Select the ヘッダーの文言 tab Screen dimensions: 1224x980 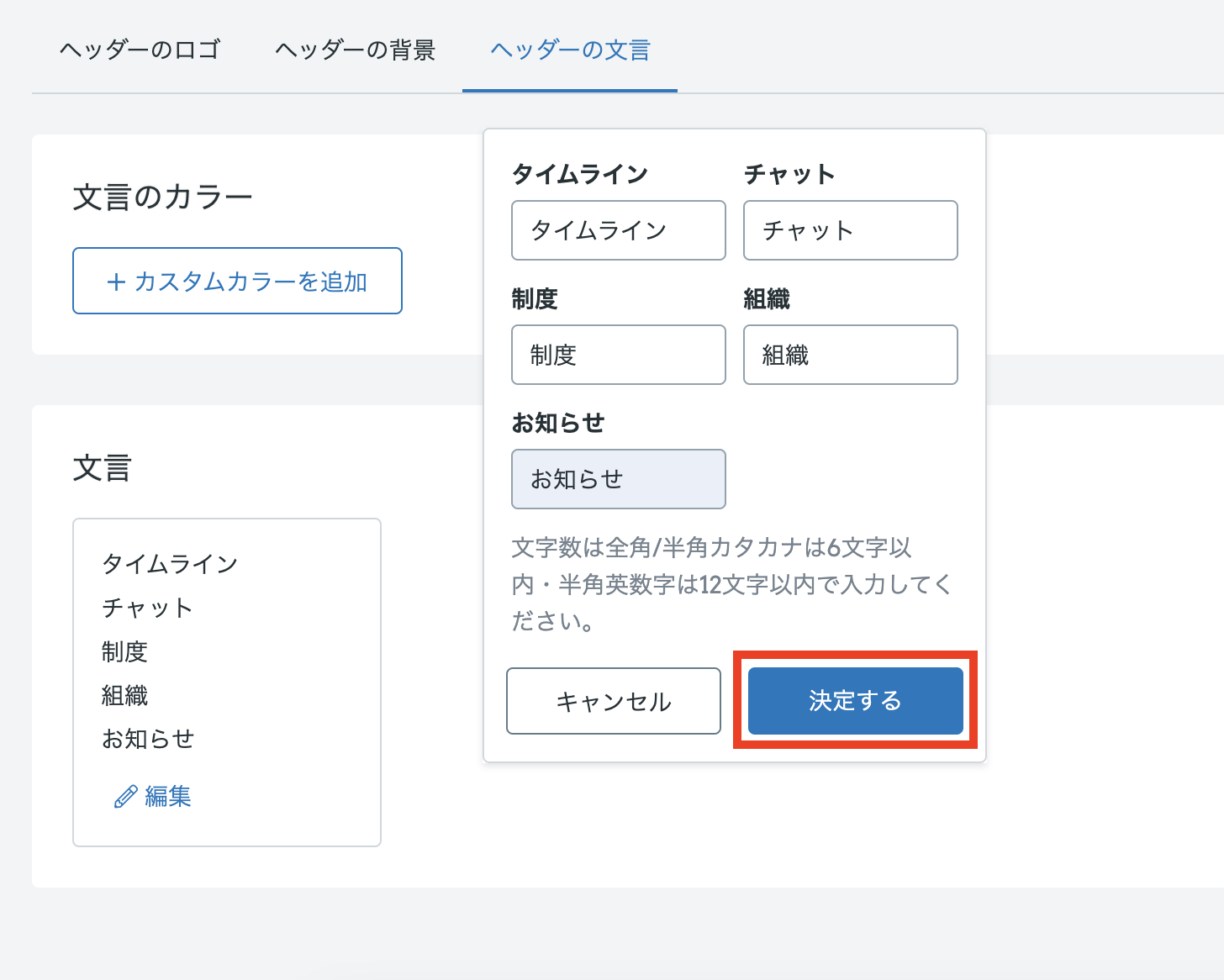(x=570, y=50)
